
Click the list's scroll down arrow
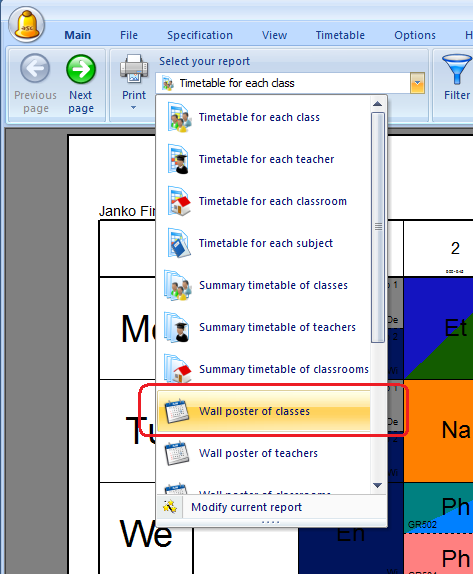(377, 485)
